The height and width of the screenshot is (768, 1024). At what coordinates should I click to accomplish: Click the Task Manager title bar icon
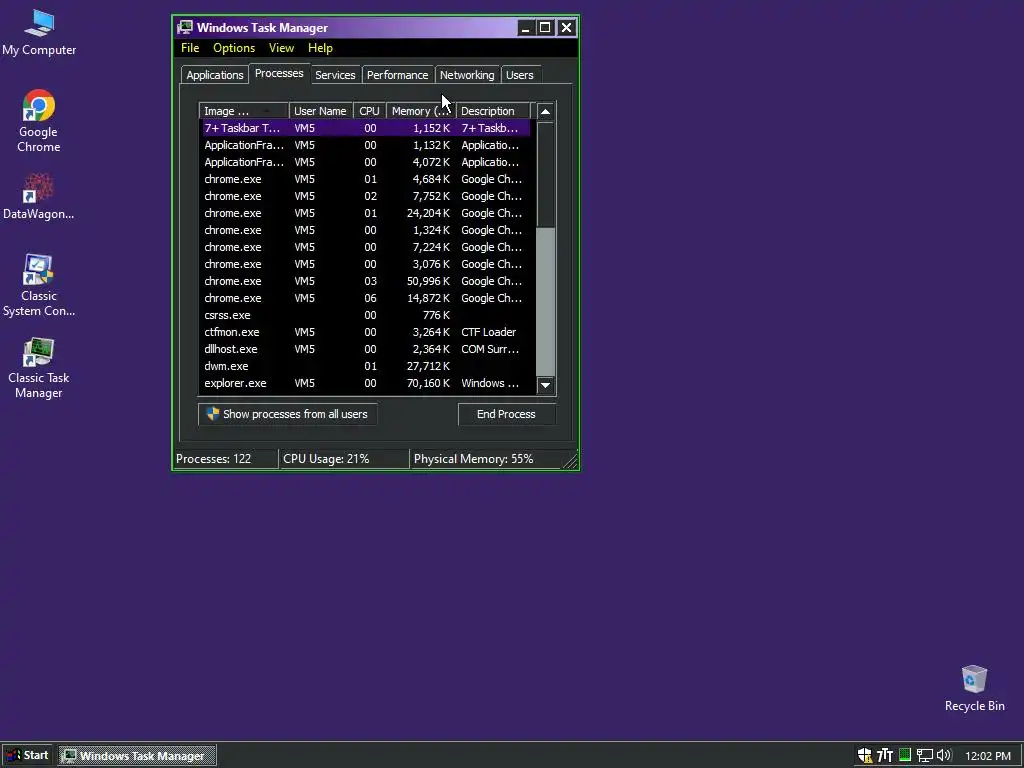[x=185, y=27]
